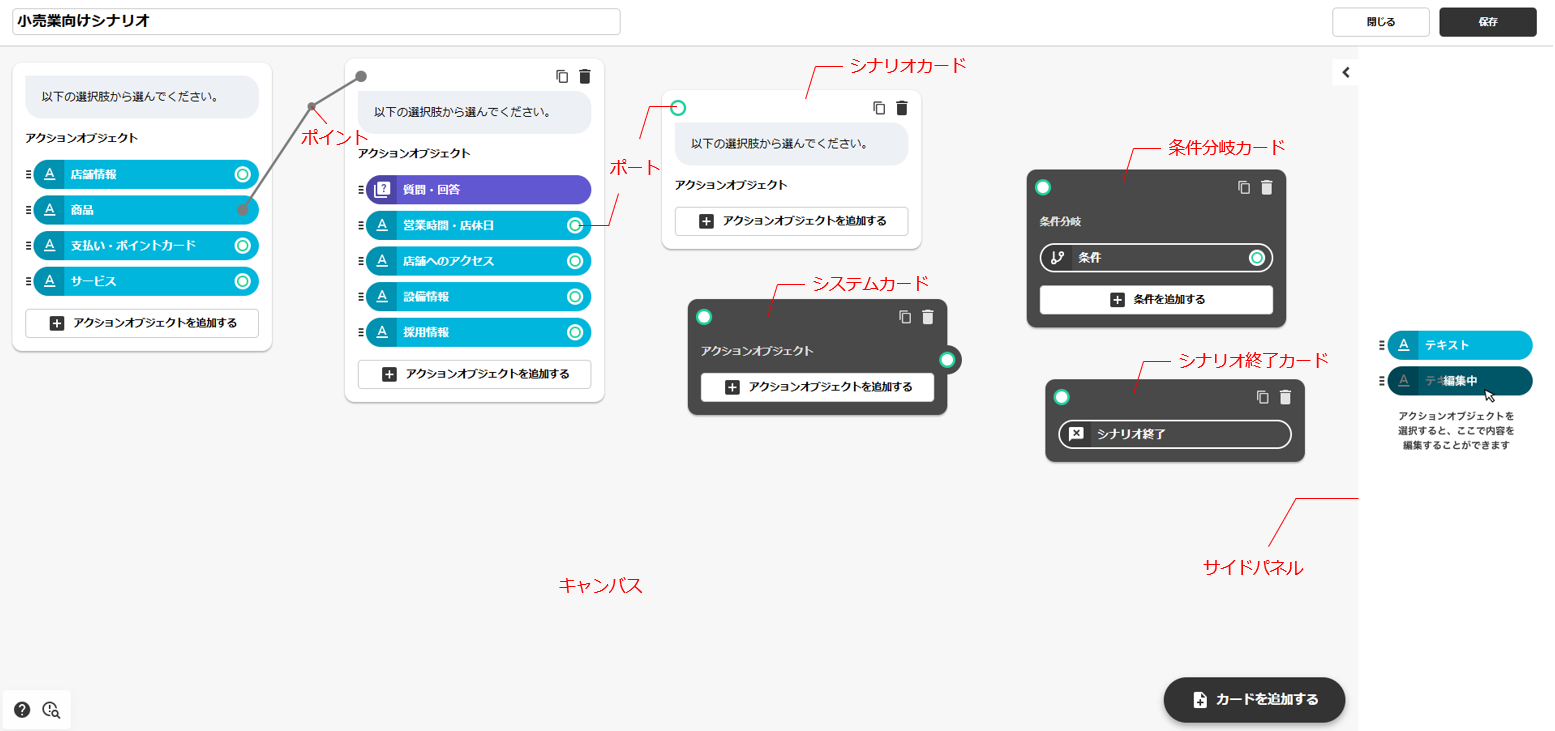The image size is (1555, 731).
Task: Click 条件を追加する in the branch card
Action: 1156,300
